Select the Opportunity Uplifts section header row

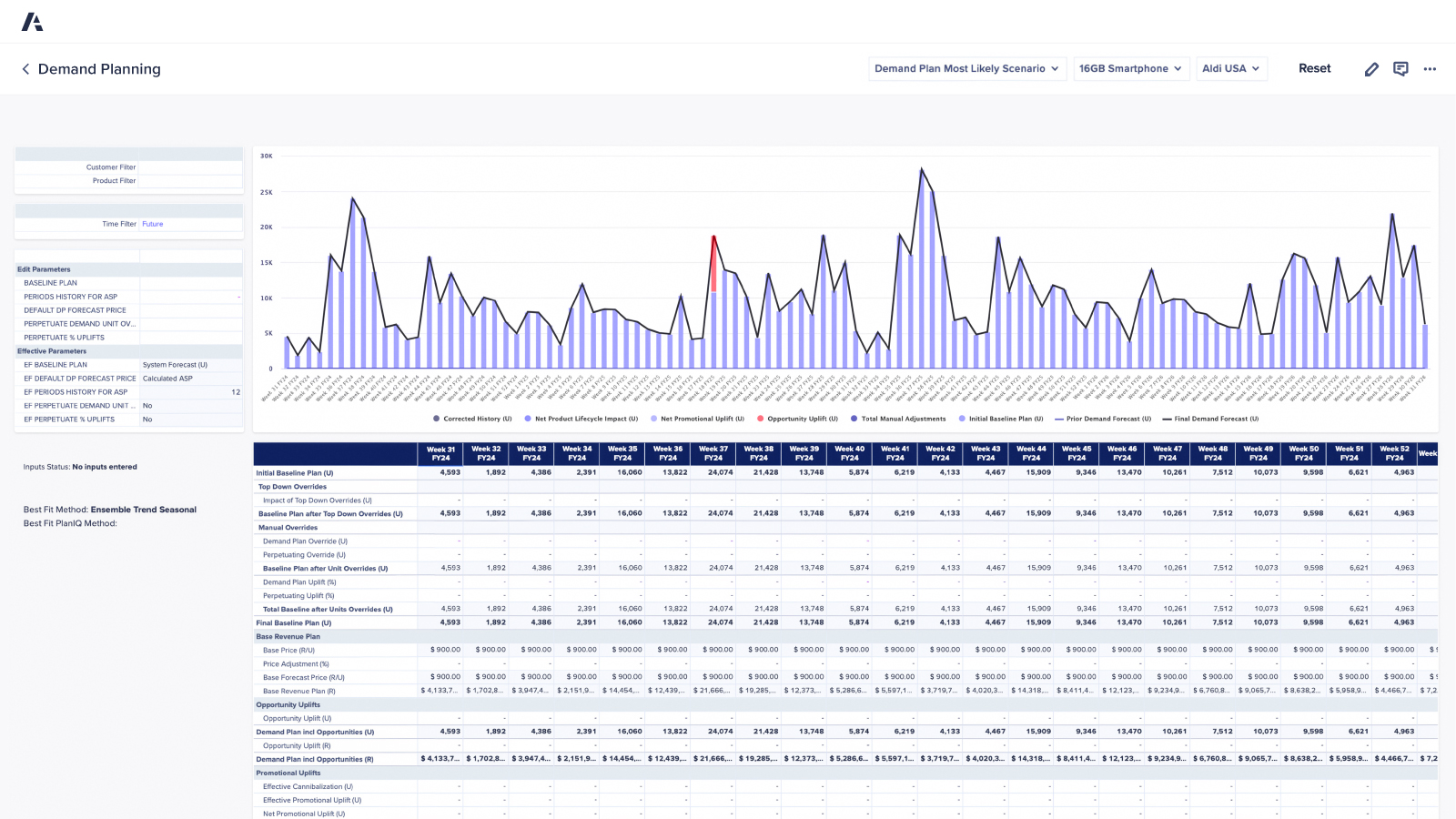pyautogui.click(x=288, y=704)
